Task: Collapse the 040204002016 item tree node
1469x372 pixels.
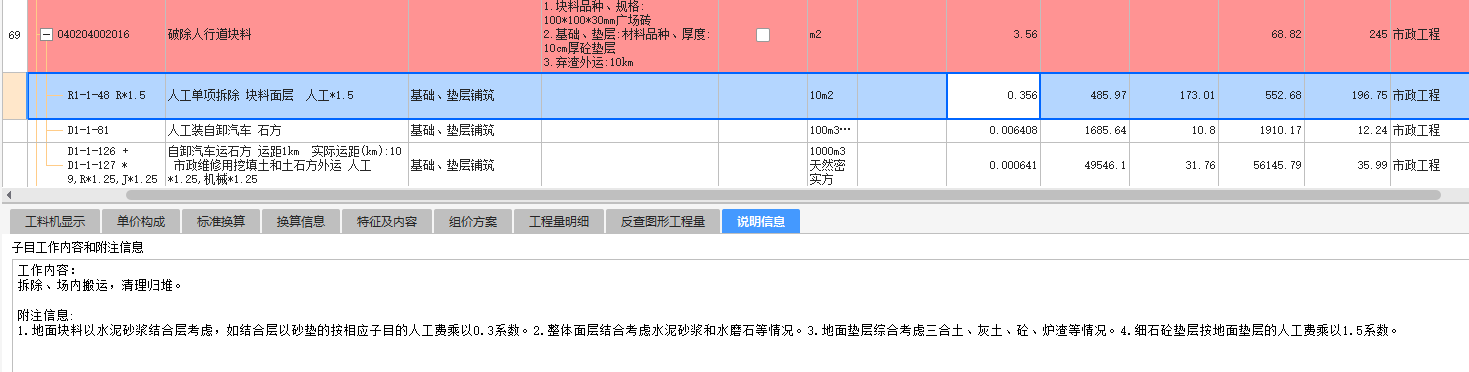Action: [46, 34]
